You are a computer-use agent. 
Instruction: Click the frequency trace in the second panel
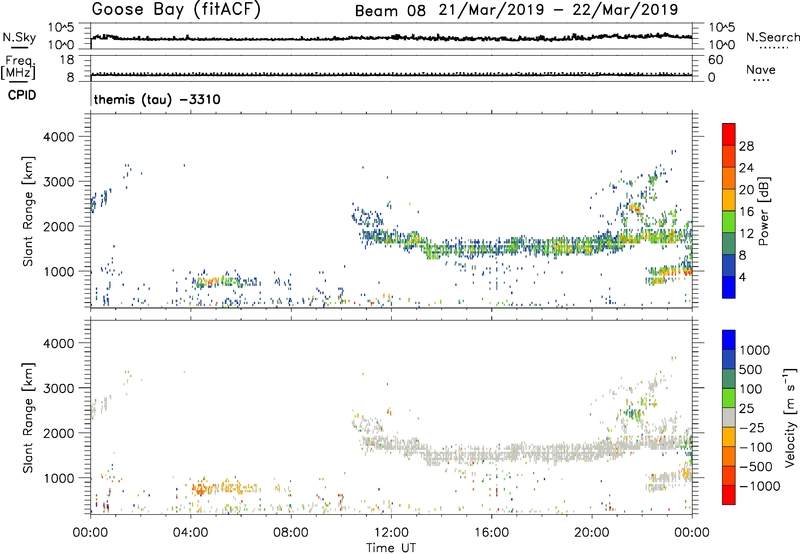click(x=391, y=75)
